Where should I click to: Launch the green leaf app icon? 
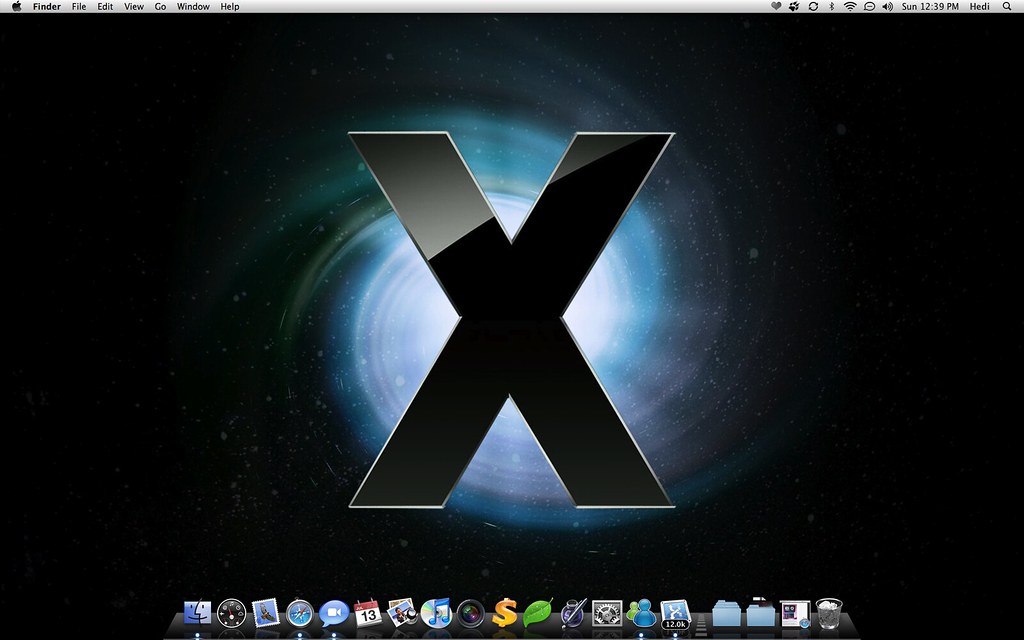(538, 614)
